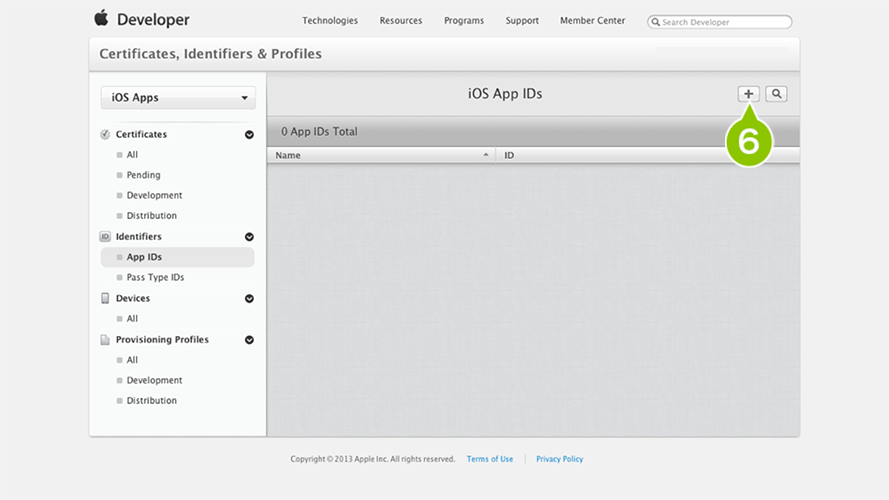Open the Programs menu
This screenshot has height=500, width=889.
[464, 20]
